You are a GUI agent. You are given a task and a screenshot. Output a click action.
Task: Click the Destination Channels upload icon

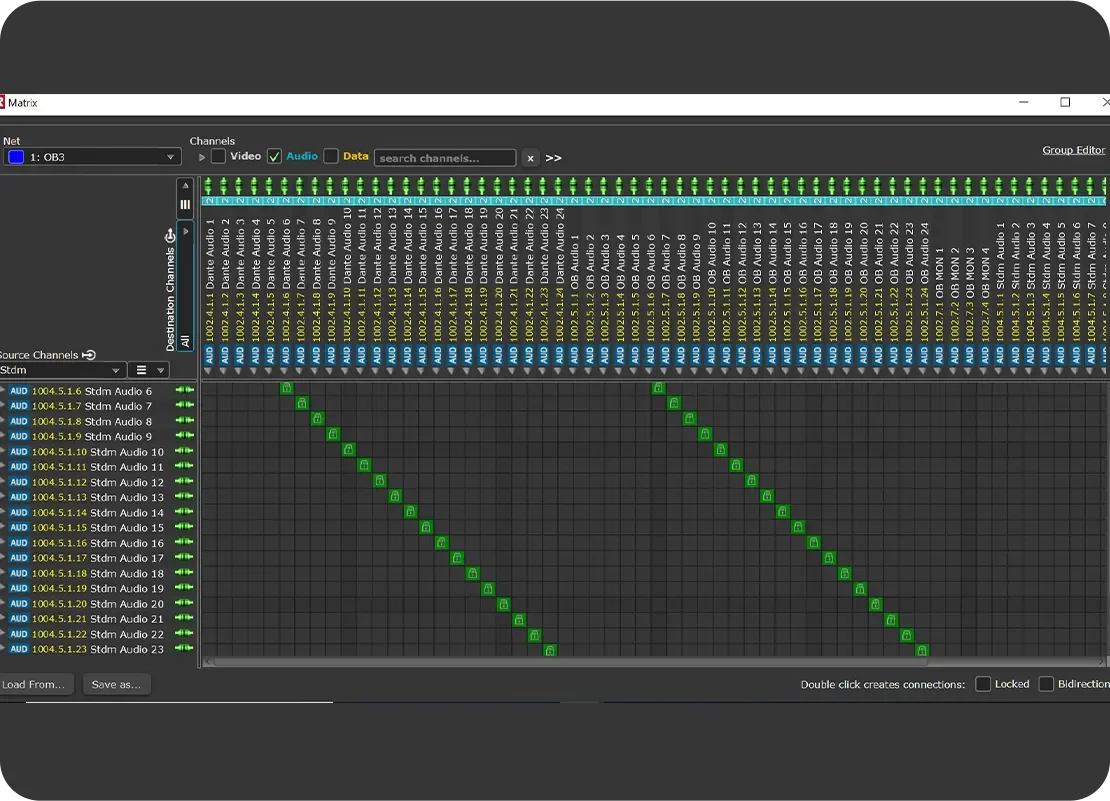[170, 236]
